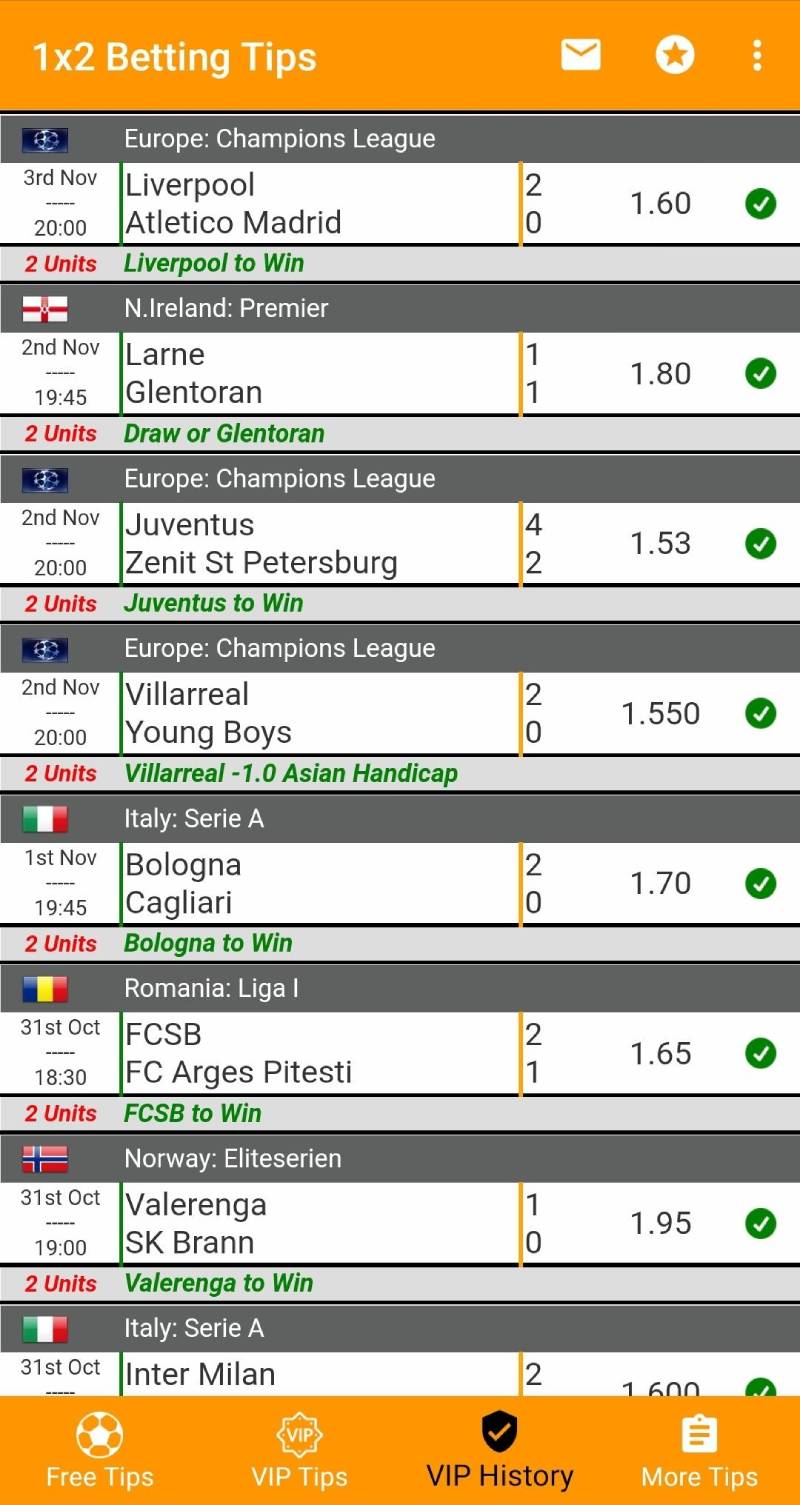Select the Villarreal -1.0 Asian Handicap tip
This screenshot has height=1505, width=800.
click(291, 773)
